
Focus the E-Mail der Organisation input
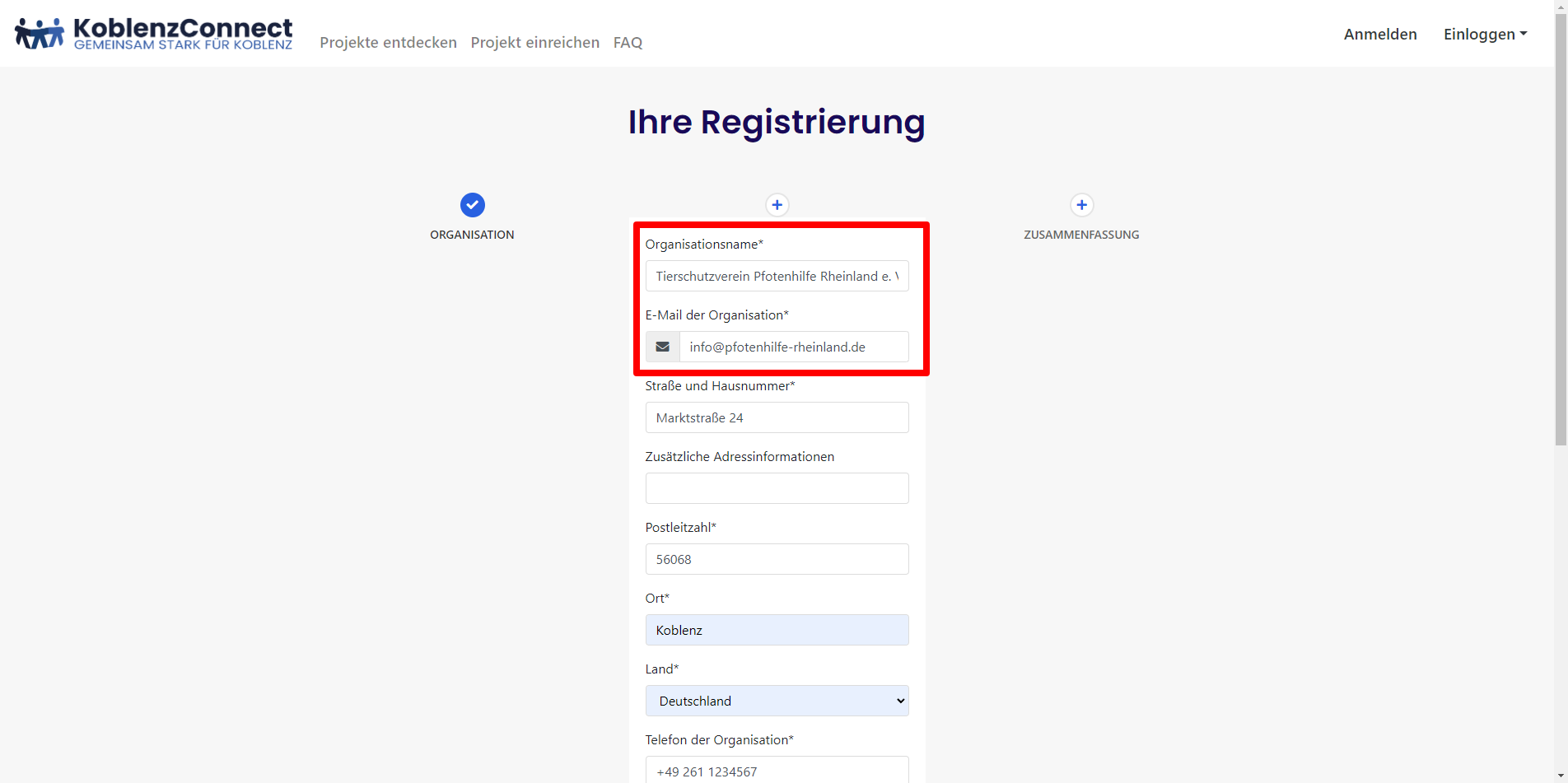coord(793,347)
